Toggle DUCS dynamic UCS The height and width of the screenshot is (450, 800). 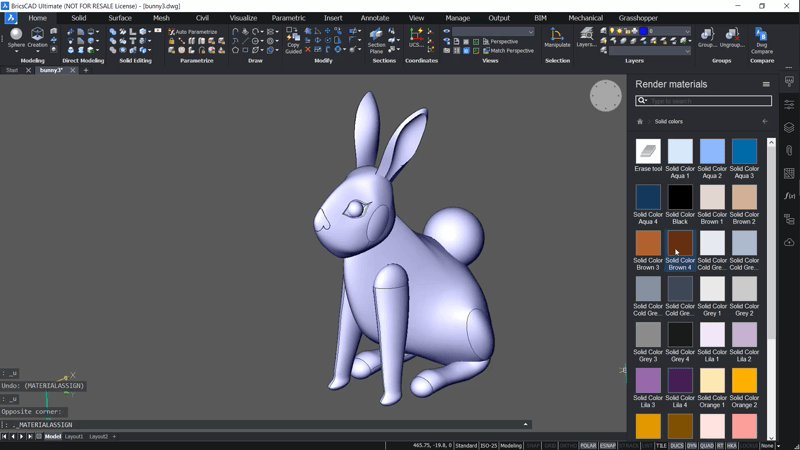pos(677,445)
